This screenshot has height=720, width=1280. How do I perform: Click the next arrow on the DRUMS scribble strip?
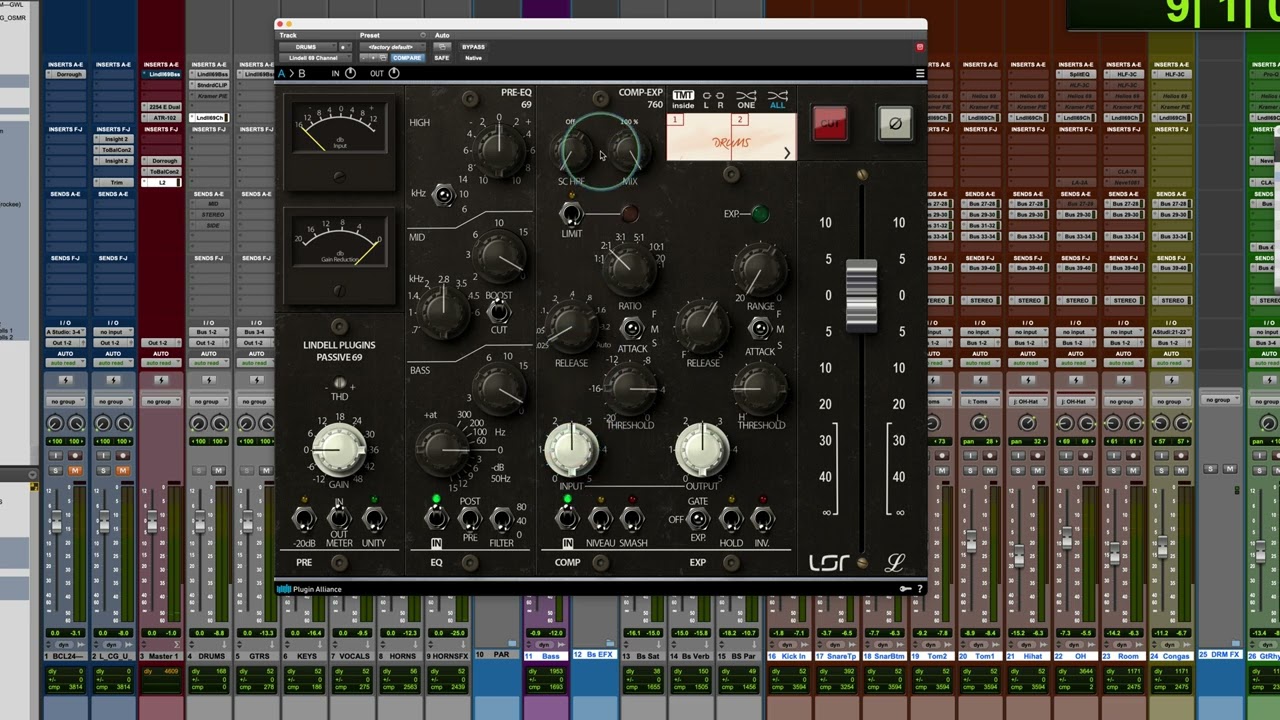tap(787, 153)
